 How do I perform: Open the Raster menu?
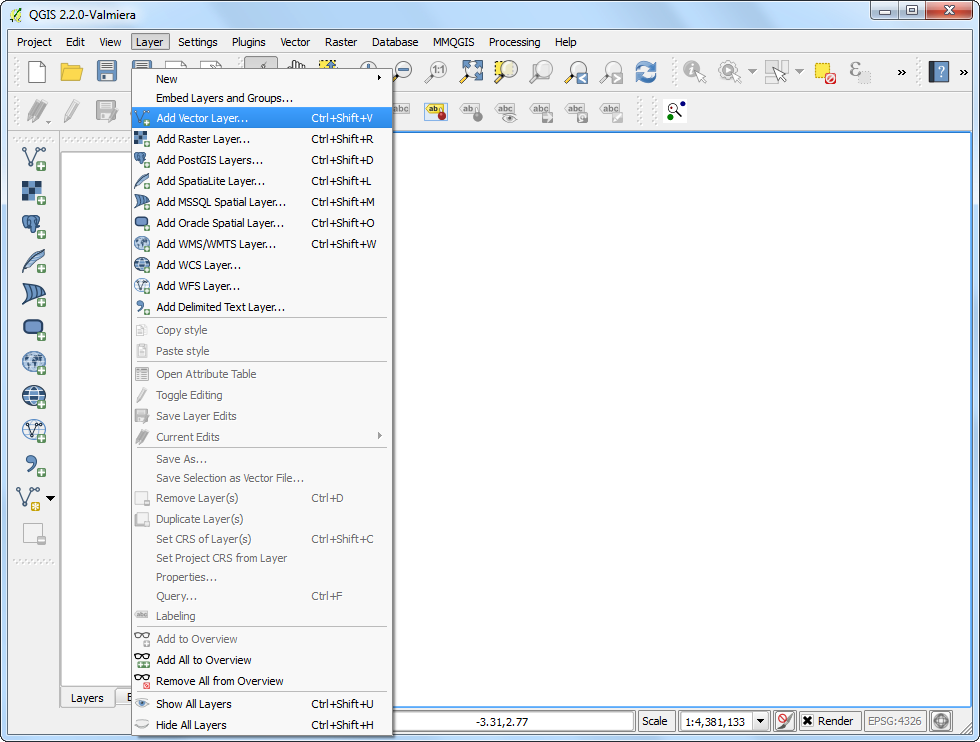point(341,42)
